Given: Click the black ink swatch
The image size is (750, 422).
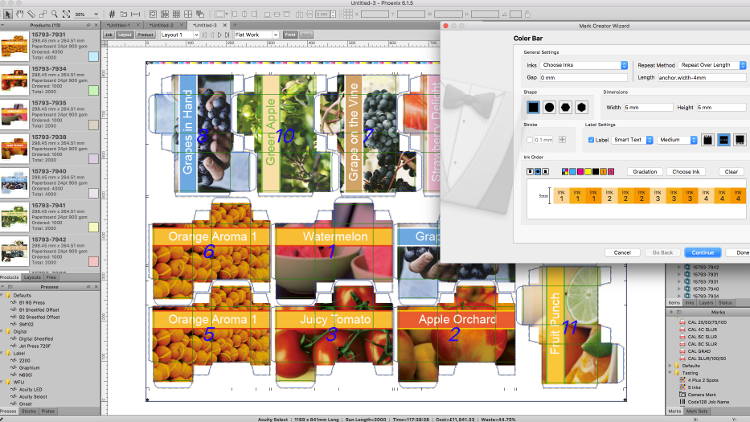Looking at the screenshot, I should pos(596,171).
